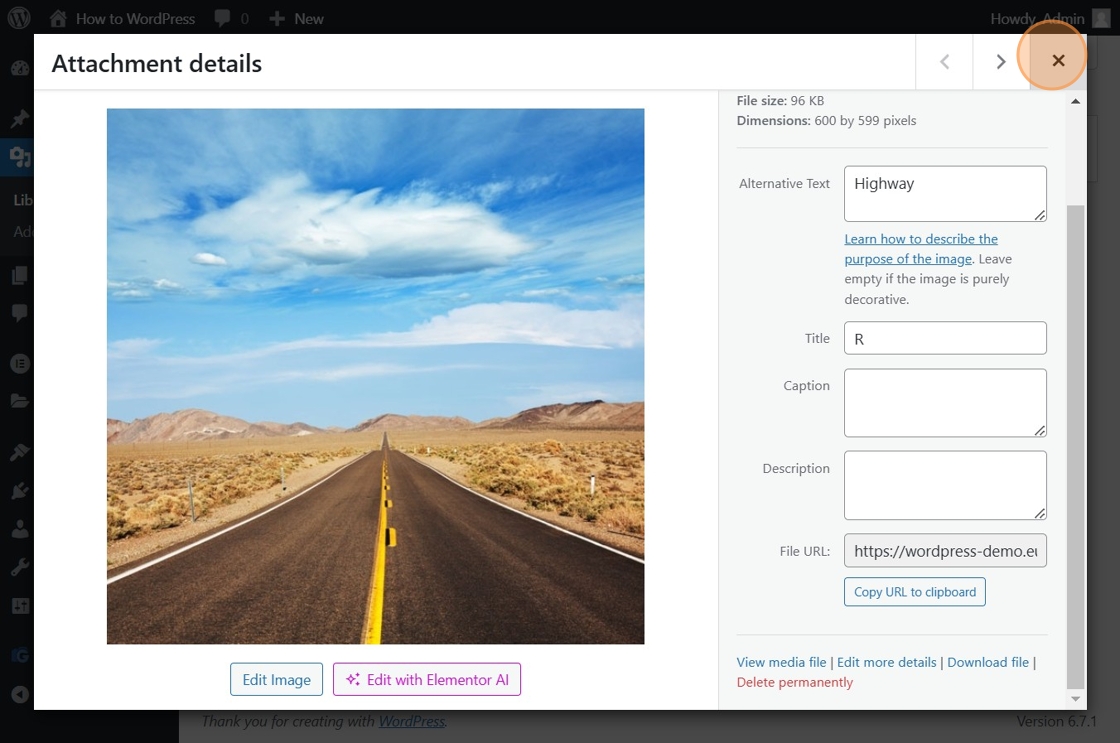The width and height of the screenshot is (1120, 743).
Task: Click in the Title field
Action: click(x=945, y=338)
